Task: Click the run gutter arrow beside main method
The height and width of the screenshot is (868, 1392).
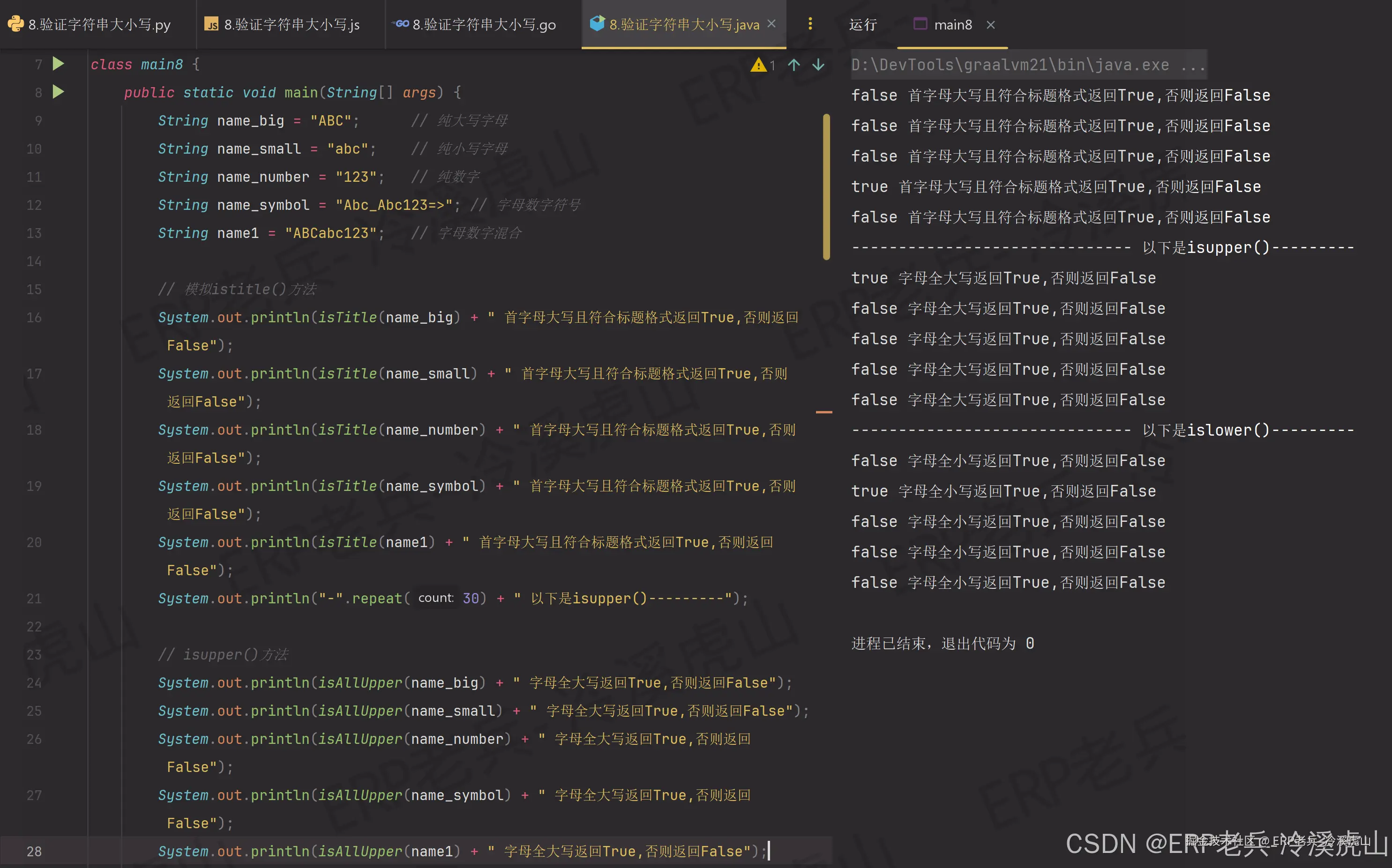Action: coord(58,92)
